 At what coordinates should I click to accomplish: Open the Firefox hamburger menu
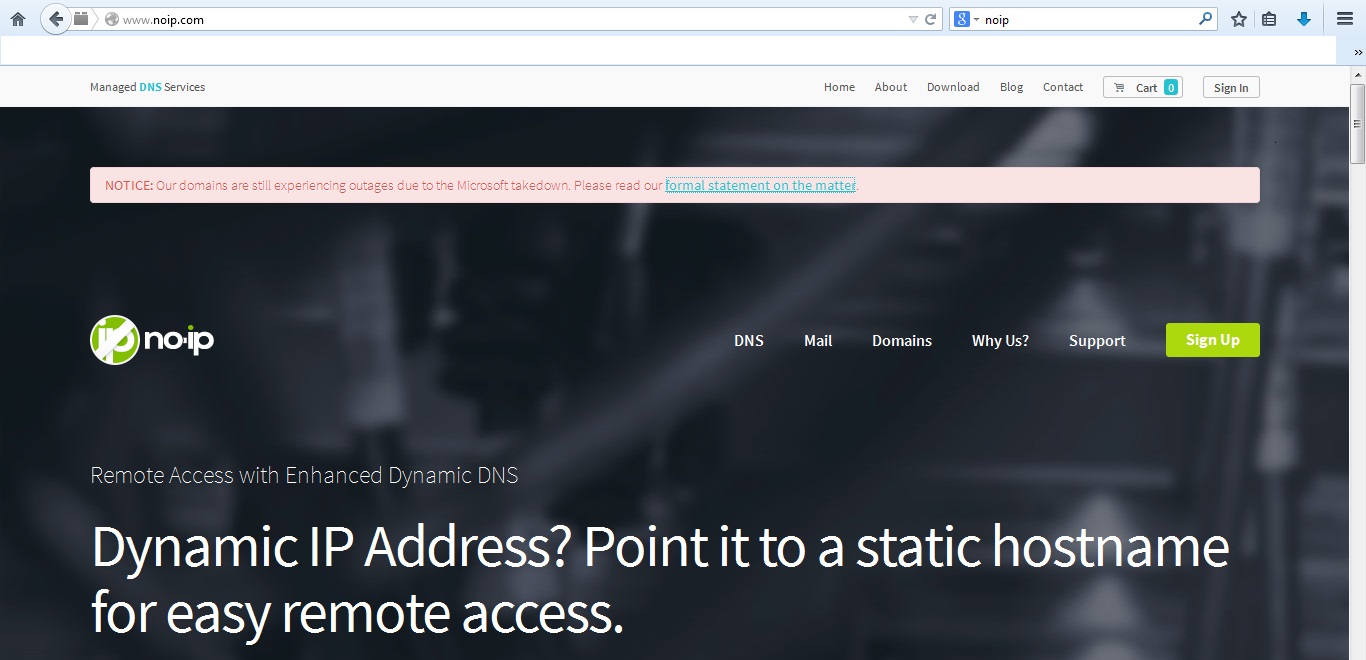pos(1345,19)
